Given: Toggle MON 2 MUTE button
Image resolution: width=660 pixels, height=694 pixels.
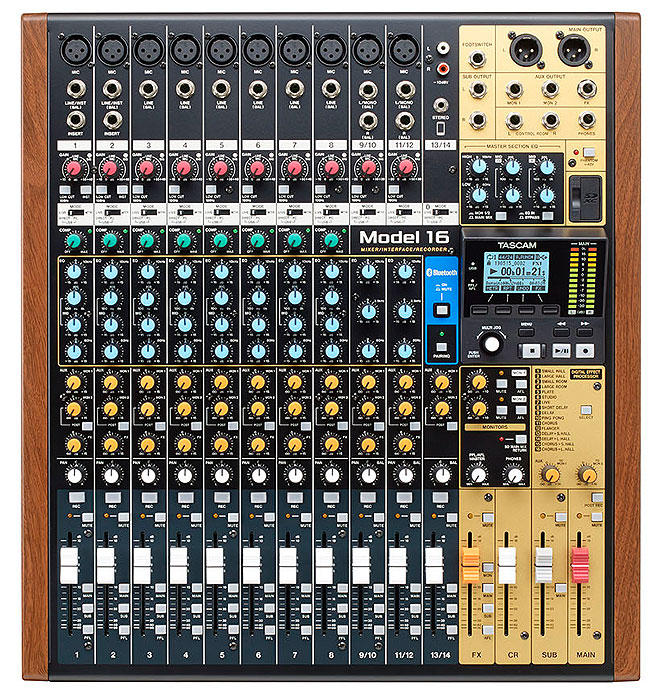Looking at the screenshot, I should 502,410.
